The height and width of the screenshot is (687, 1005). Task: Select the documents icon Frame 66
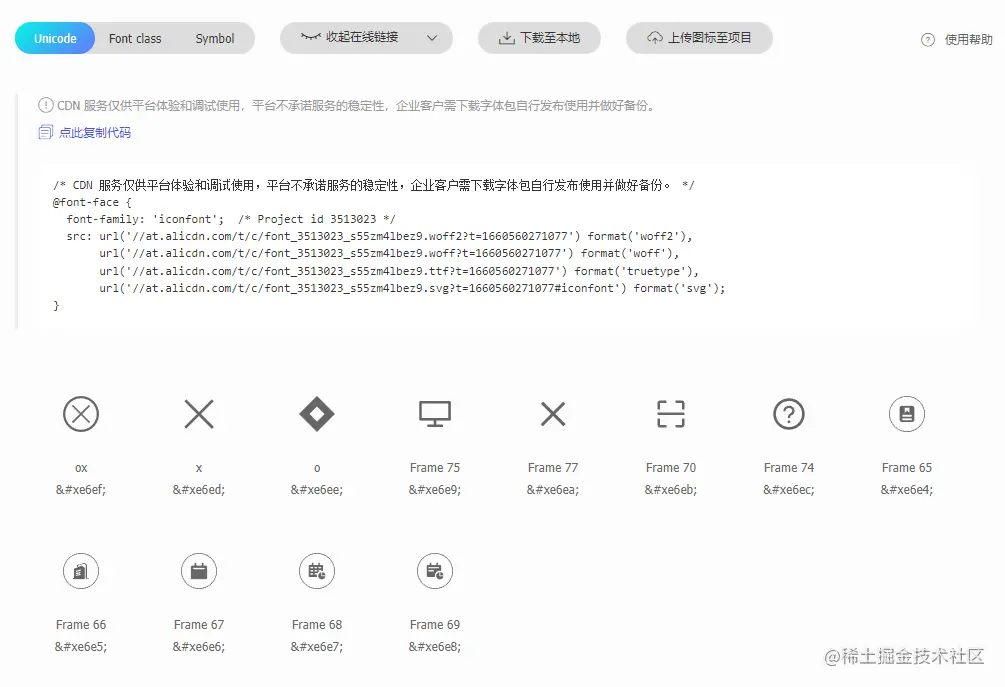[x=81, y=571]
